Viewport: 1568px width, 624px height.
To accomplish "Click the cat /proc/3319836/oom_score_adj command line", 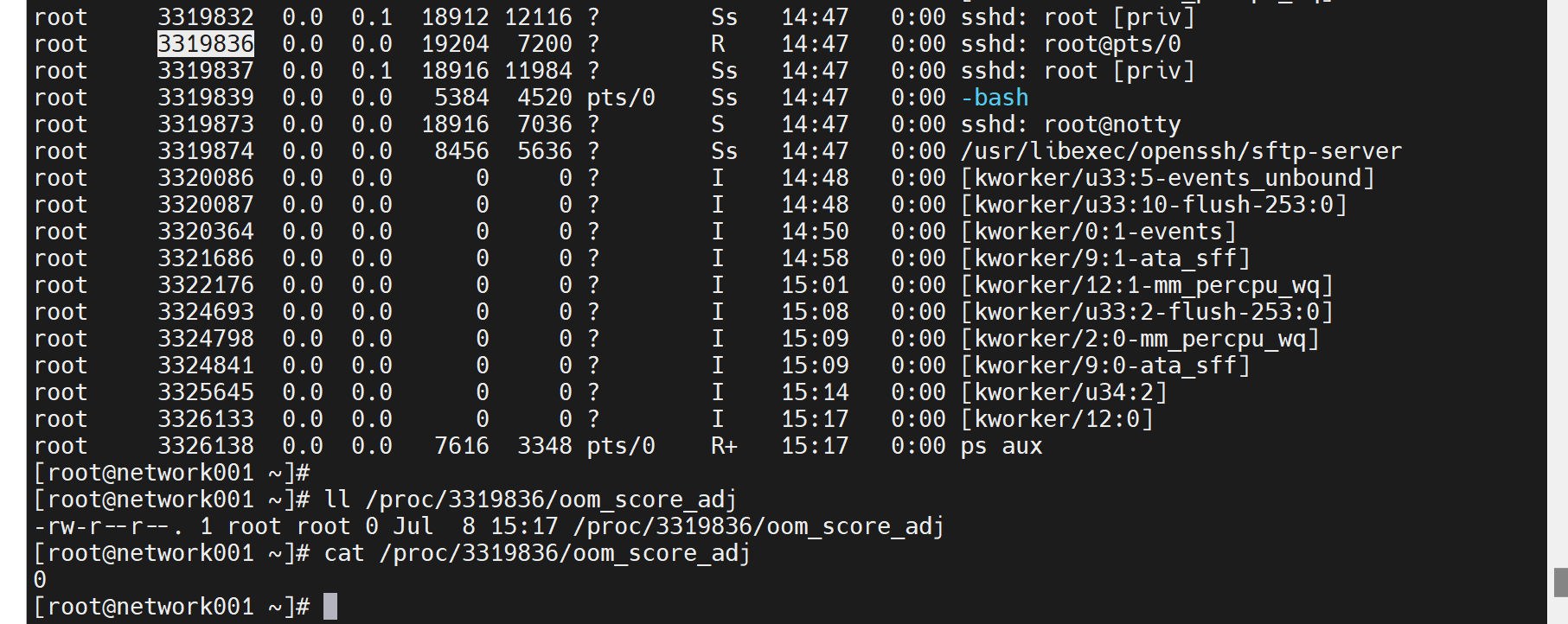I will point(536,553).
